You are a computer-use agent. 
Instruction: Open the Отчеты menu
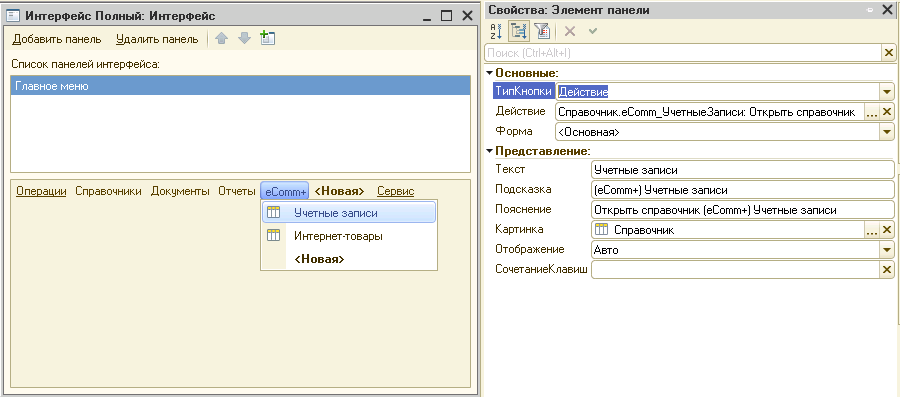point(236,191)
